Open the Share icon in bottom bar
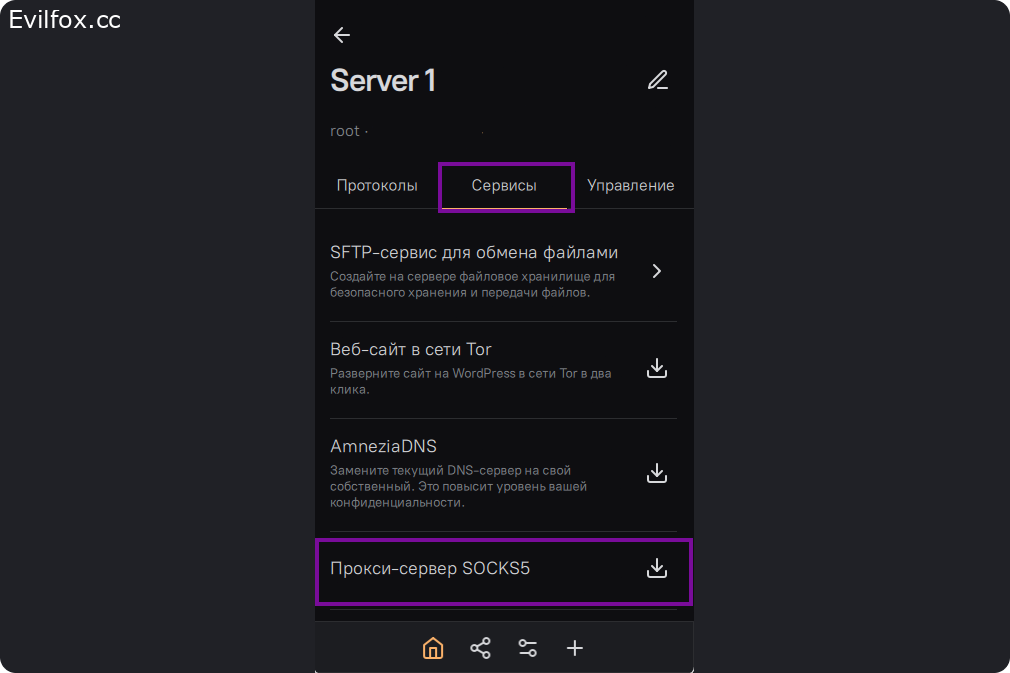Viewport: 1010px width, 673px height. click(x=480, y=648)
